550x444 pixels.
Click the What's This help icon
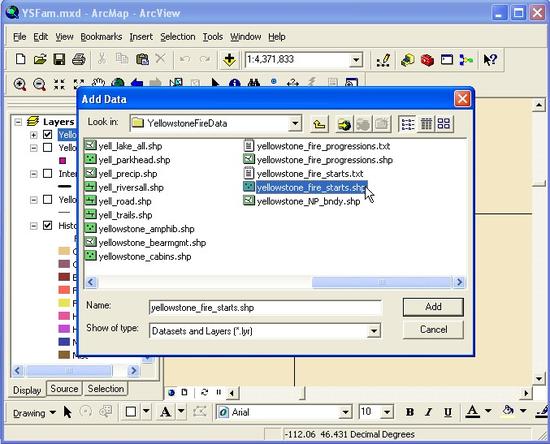(490, 60)
